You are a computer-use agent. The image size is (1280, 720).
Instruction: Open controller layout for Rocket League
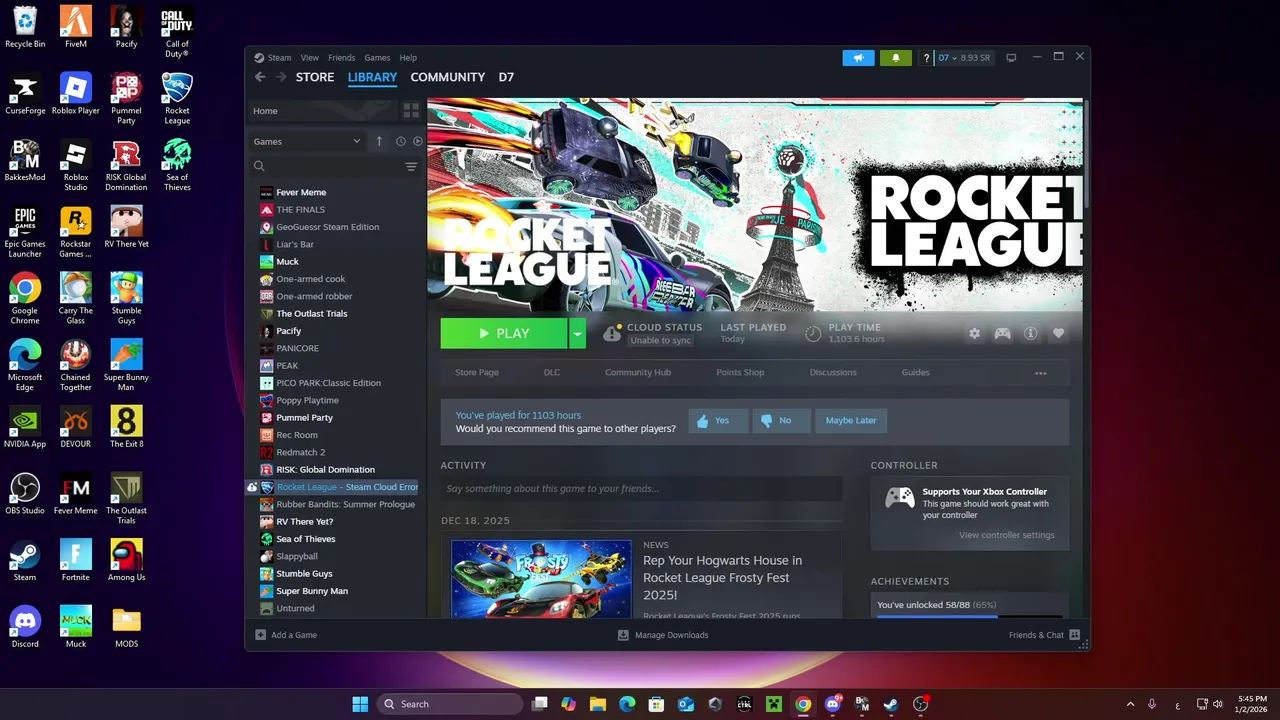tap(1002, 333)
